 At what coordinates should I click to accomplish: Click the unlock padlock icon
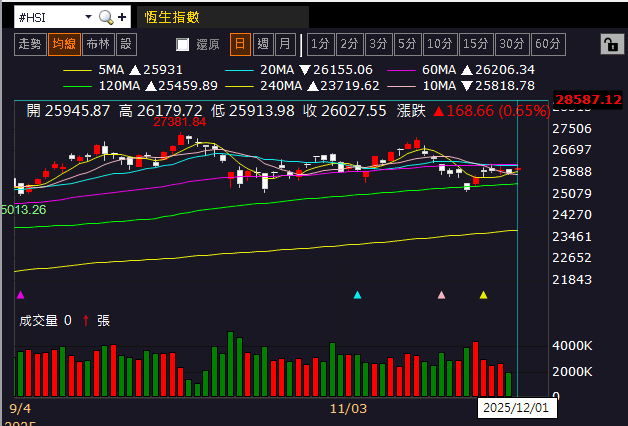(x=612, y=44)
